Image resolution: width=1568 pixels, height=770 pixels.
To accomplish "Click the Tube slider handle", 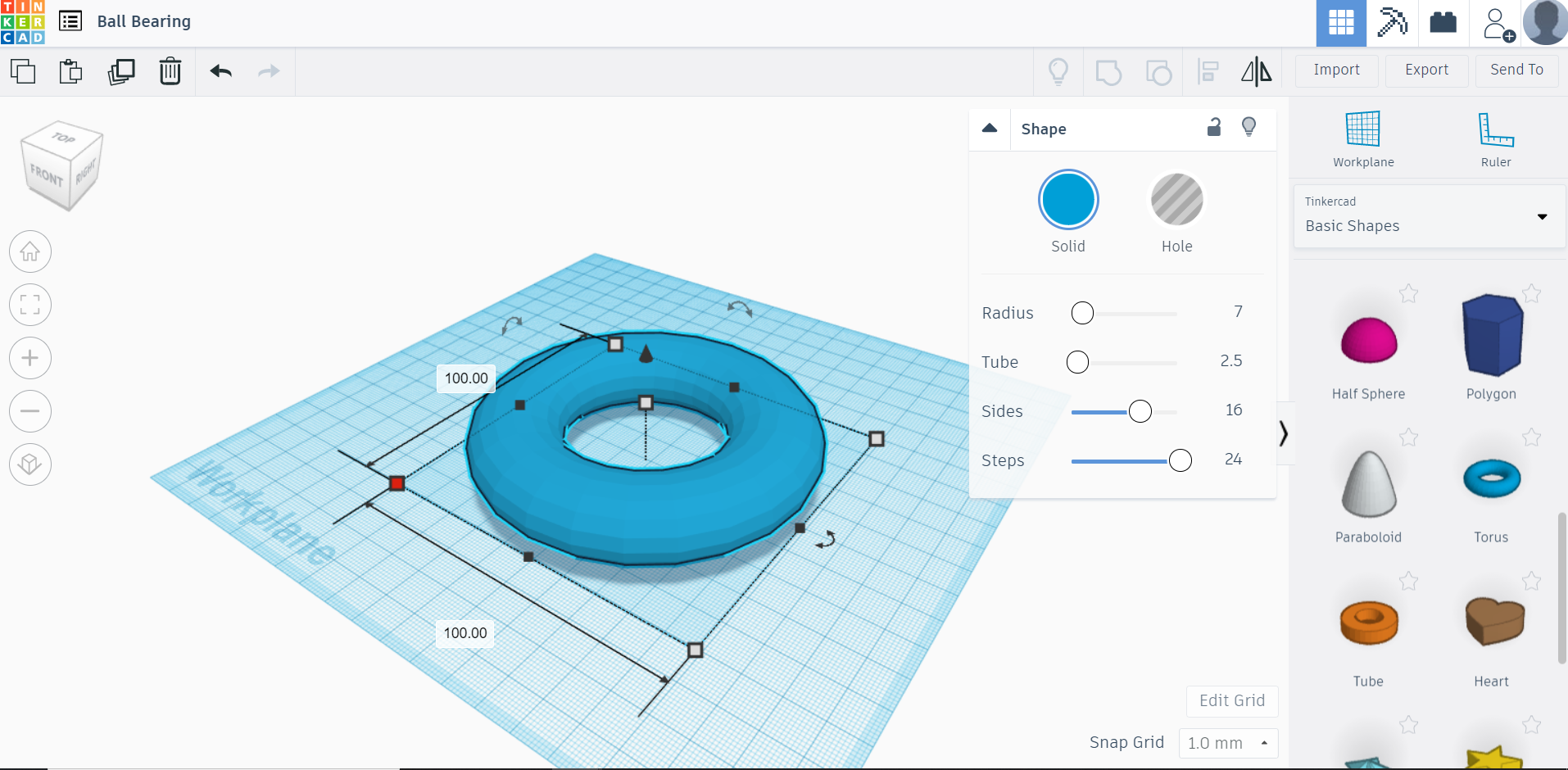I will (1077, 362).
